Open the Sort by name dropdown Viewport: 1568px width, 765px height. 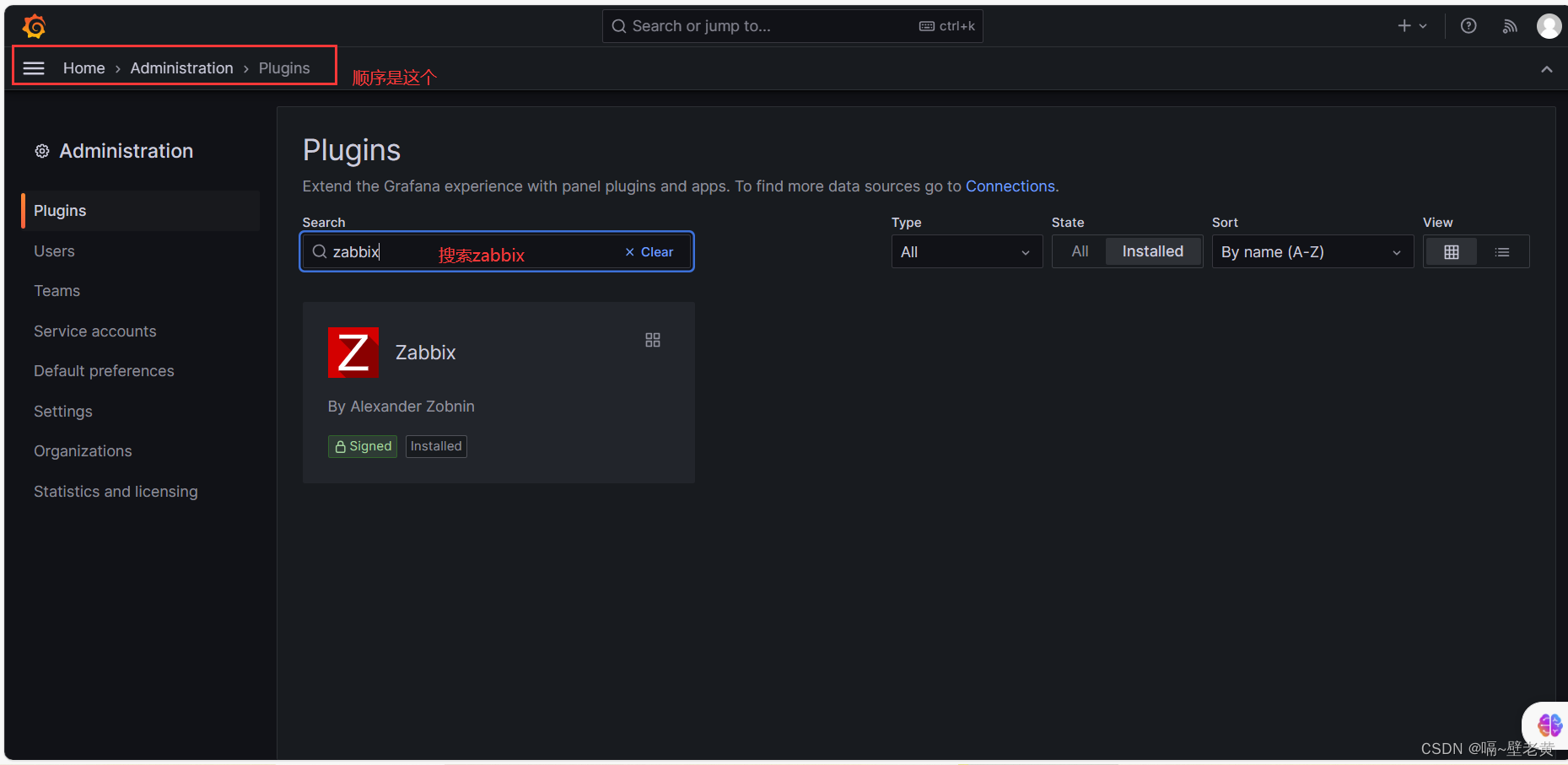click(x=1312, y=252)
